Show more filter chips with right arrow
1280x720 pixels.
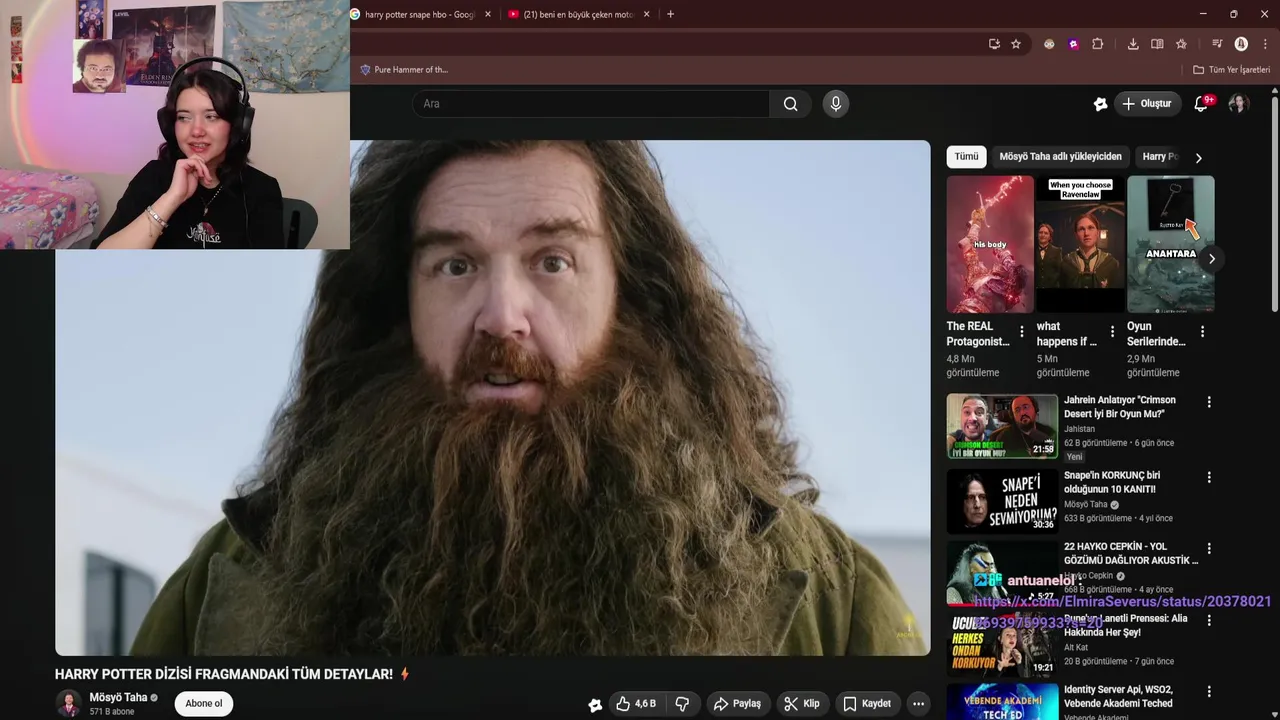[1198, 158]
